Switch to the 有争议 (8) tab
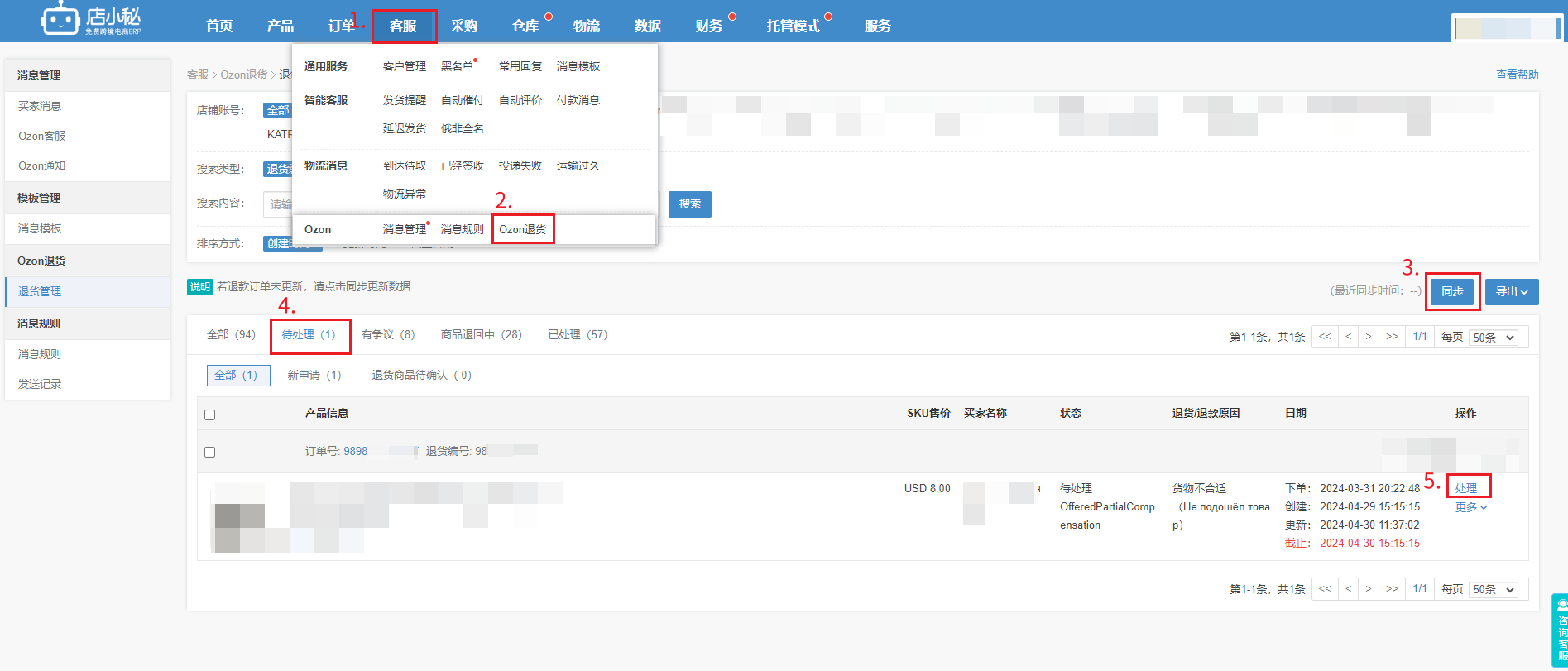Image resolution: width=1568 pixels, height=671 pixels. 388,334
